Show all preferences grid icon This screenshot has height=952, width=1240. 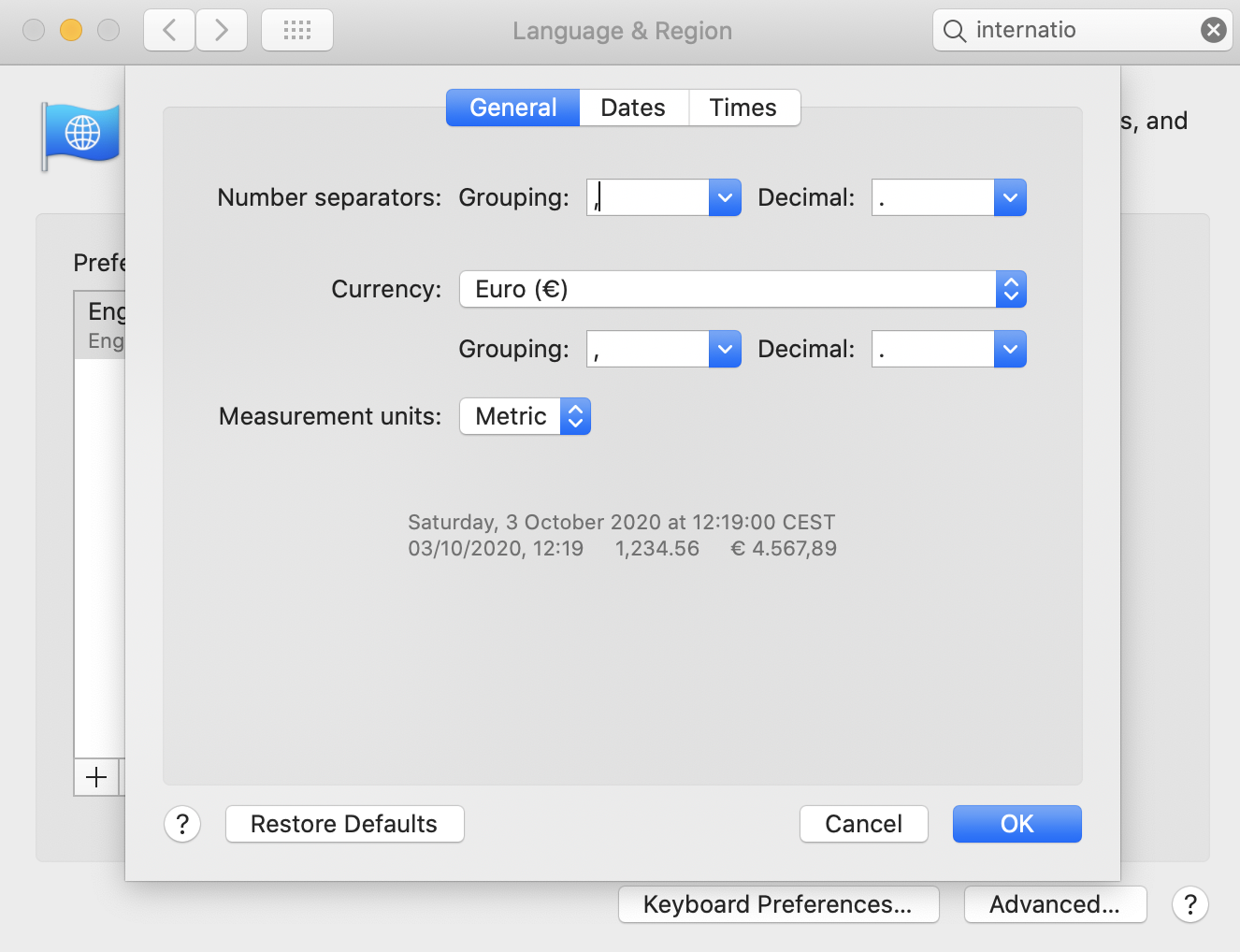coord(297,30)
